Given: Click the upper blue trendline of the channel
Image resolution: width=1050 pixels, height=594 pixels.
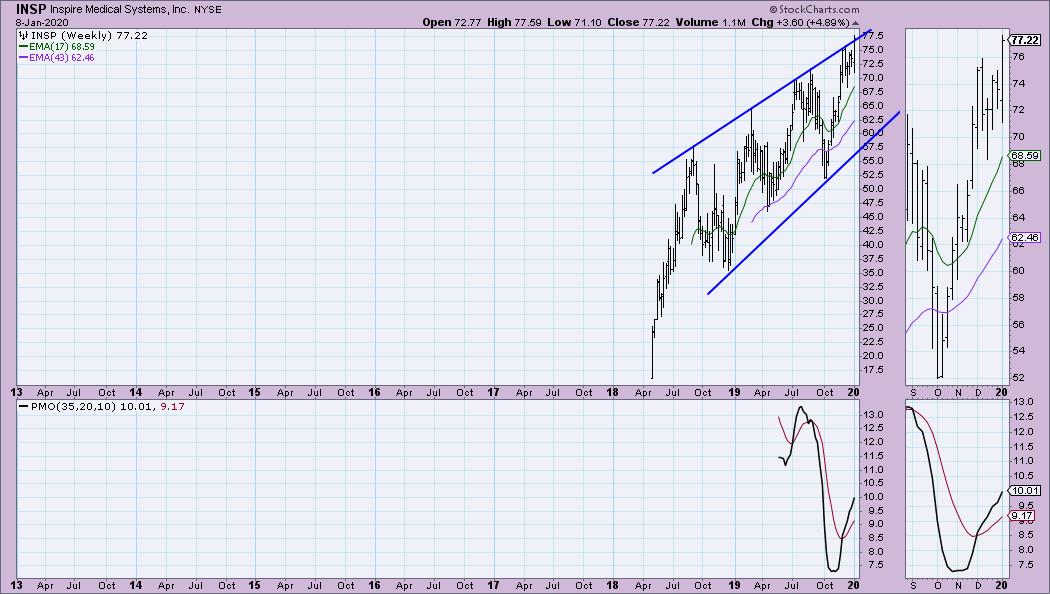Looking at the screenshot, I should pyautogui.click(x=762, y=102).
